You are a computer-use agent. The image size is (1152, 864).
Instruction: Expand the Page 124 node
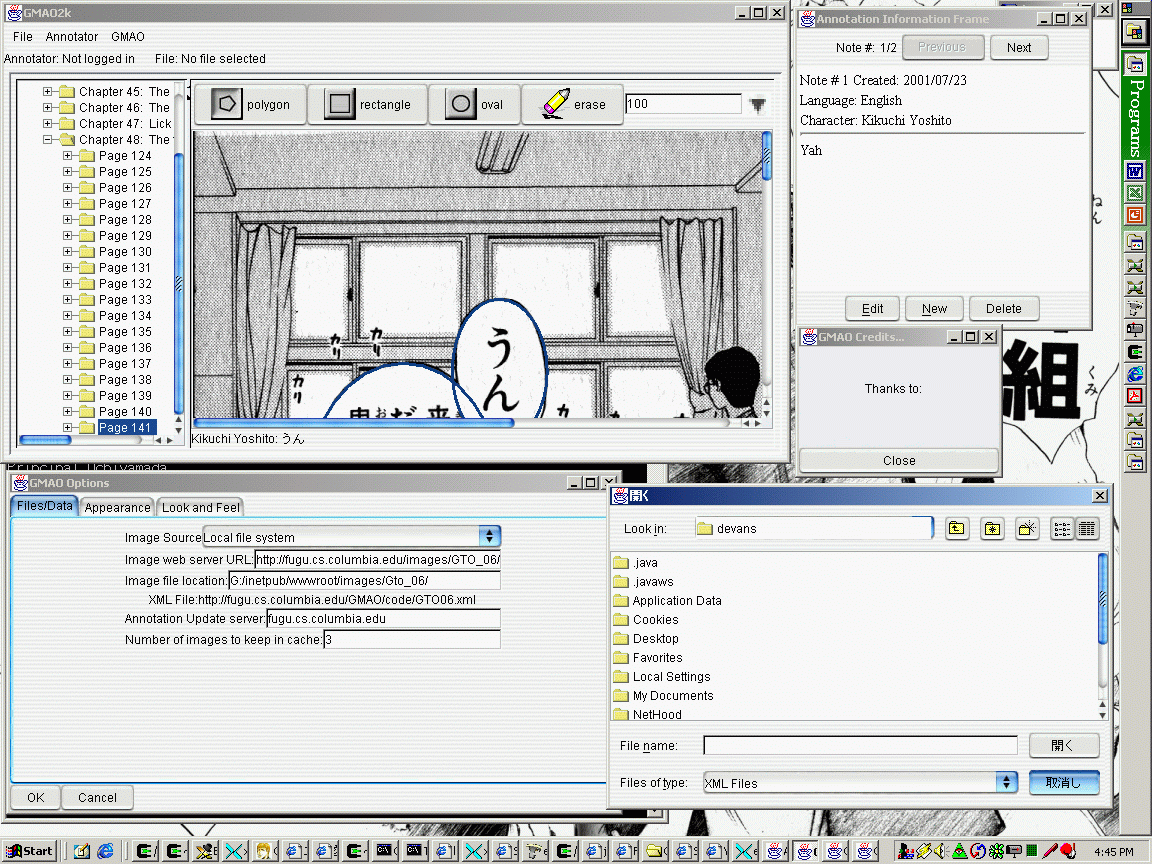coord(67,156)
